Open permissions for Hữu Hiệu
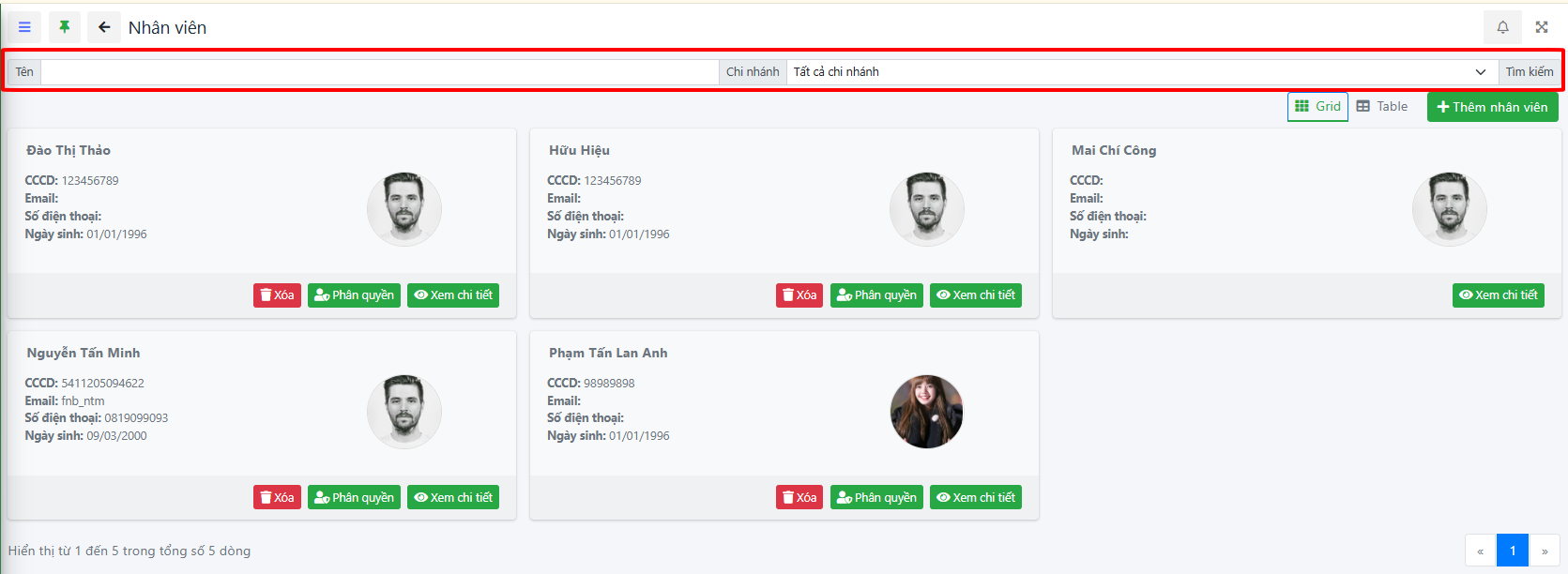The image size is (1568, 574). 876,295
